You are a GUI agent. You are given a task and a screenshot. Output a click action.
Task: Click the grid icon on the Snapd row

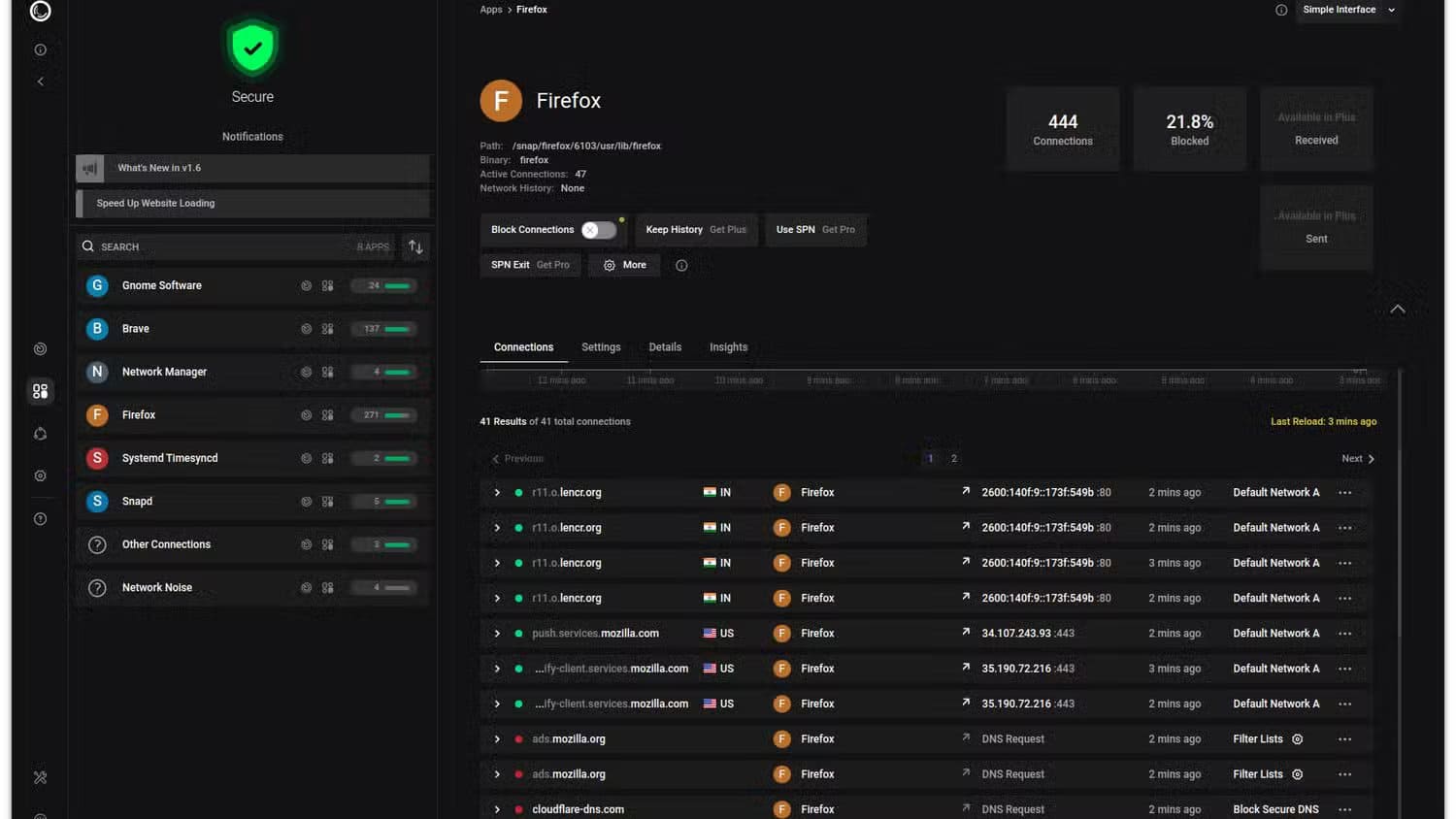[x=328, y=502]
